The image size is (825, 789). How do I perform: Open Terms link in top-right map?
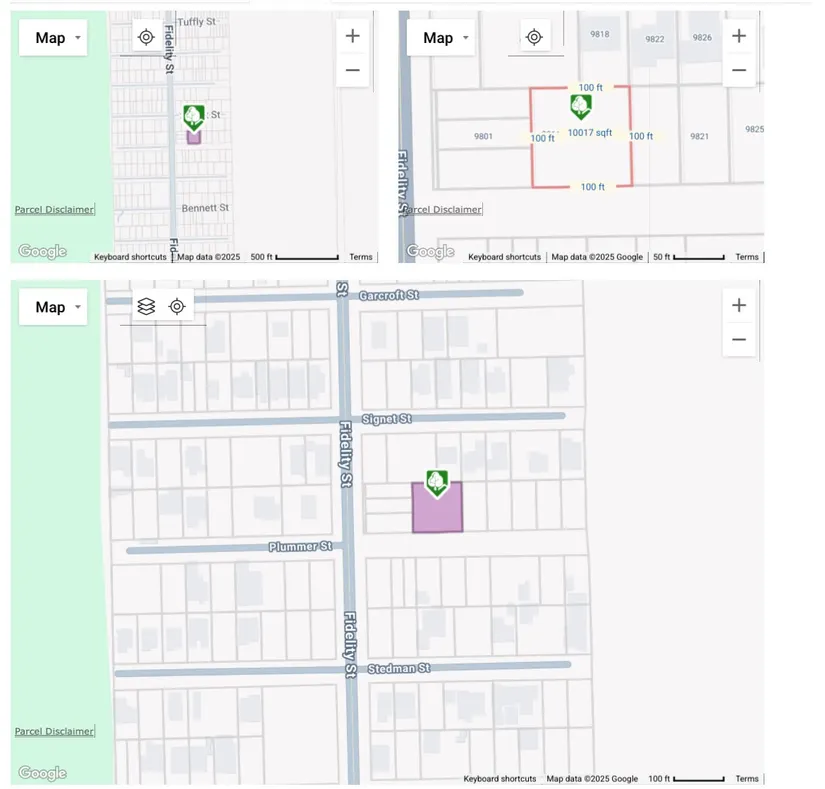click(x=747, y=257)
